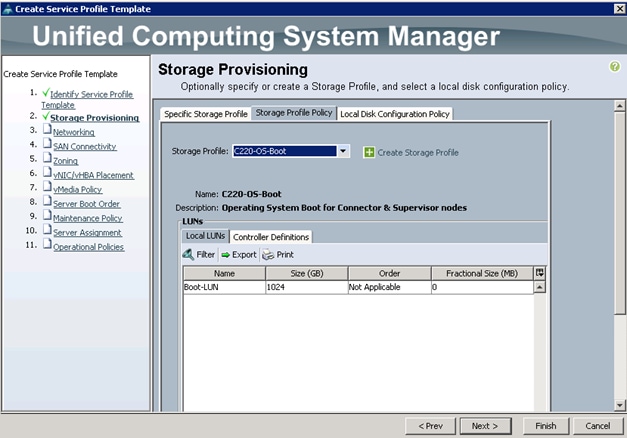Click the green Export arrow icon

point(226,255)
